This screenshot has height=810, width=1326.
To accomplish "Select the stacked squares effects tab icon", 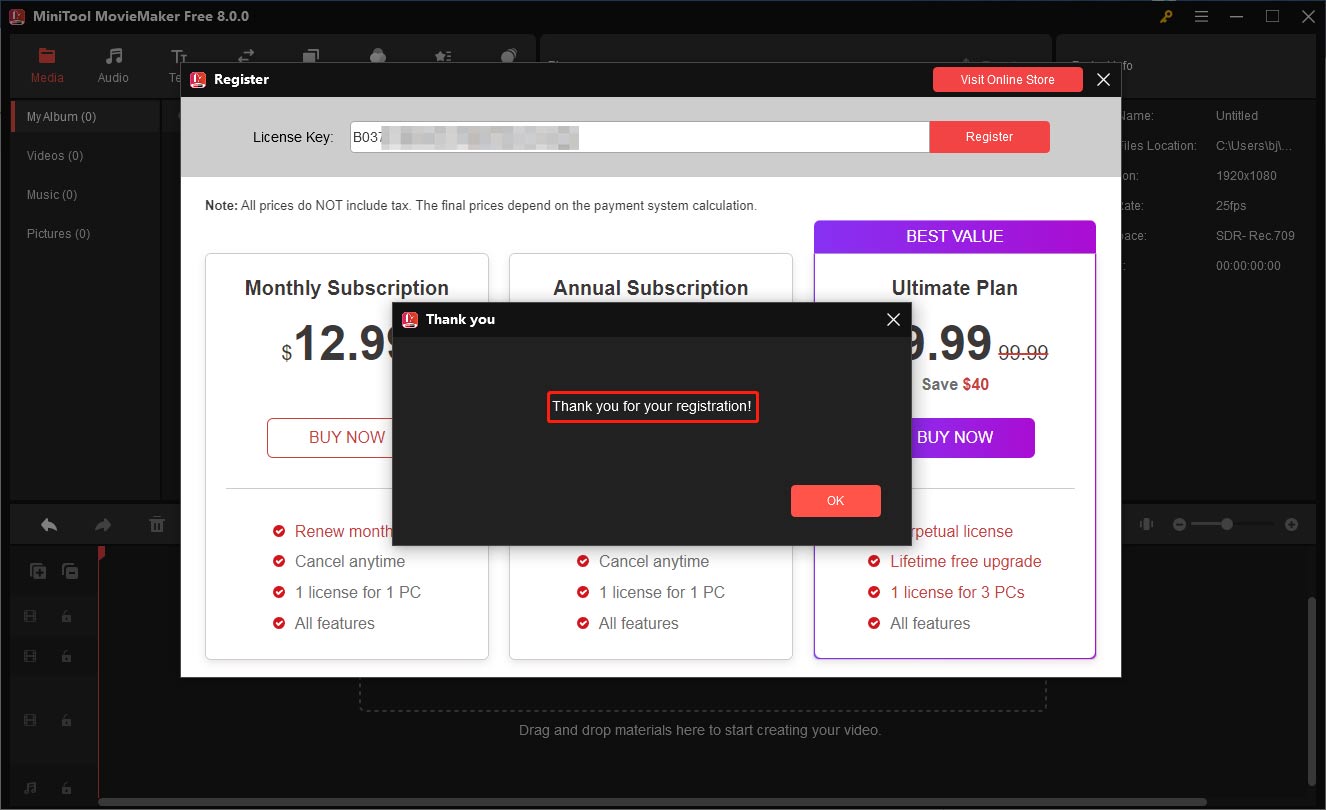I will pyautogui.click(x=311, y=57).
